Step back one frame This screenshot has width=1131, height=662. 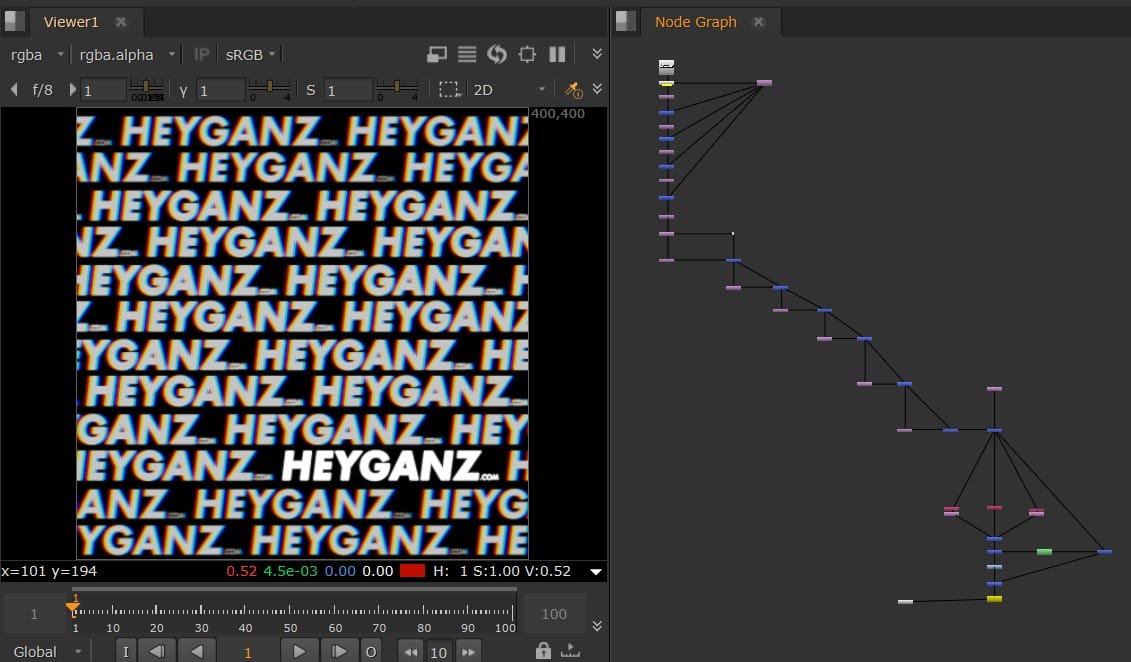tap(157, 652)
